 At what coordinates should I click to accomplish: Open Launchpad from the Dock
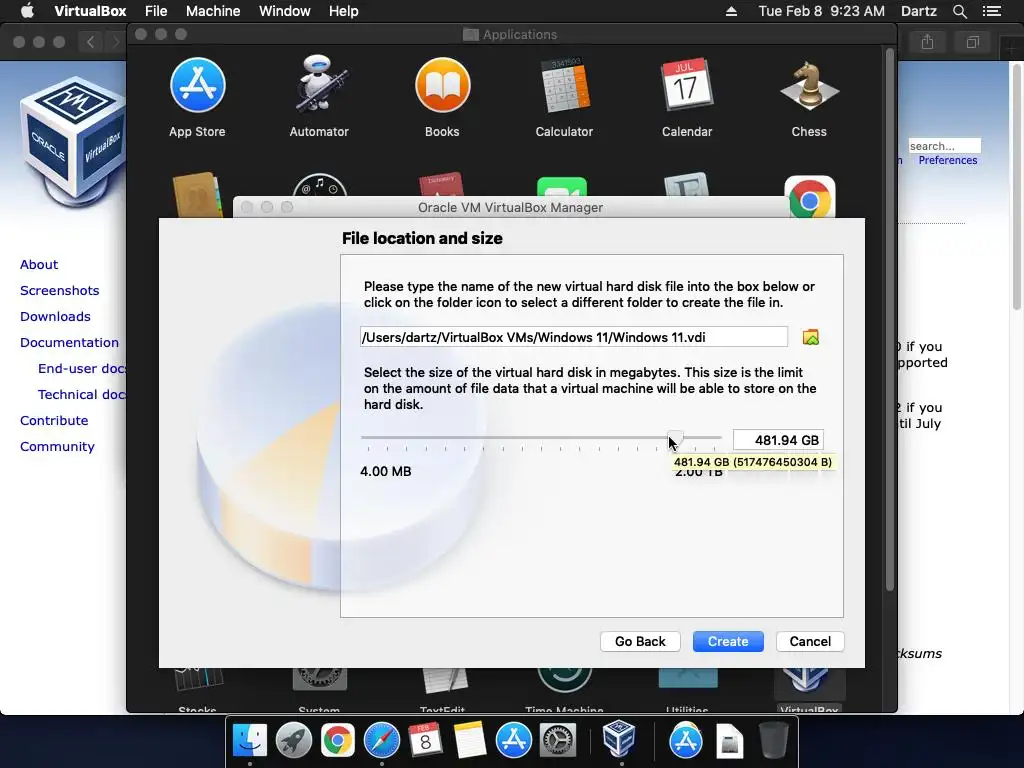coord(293,741)
